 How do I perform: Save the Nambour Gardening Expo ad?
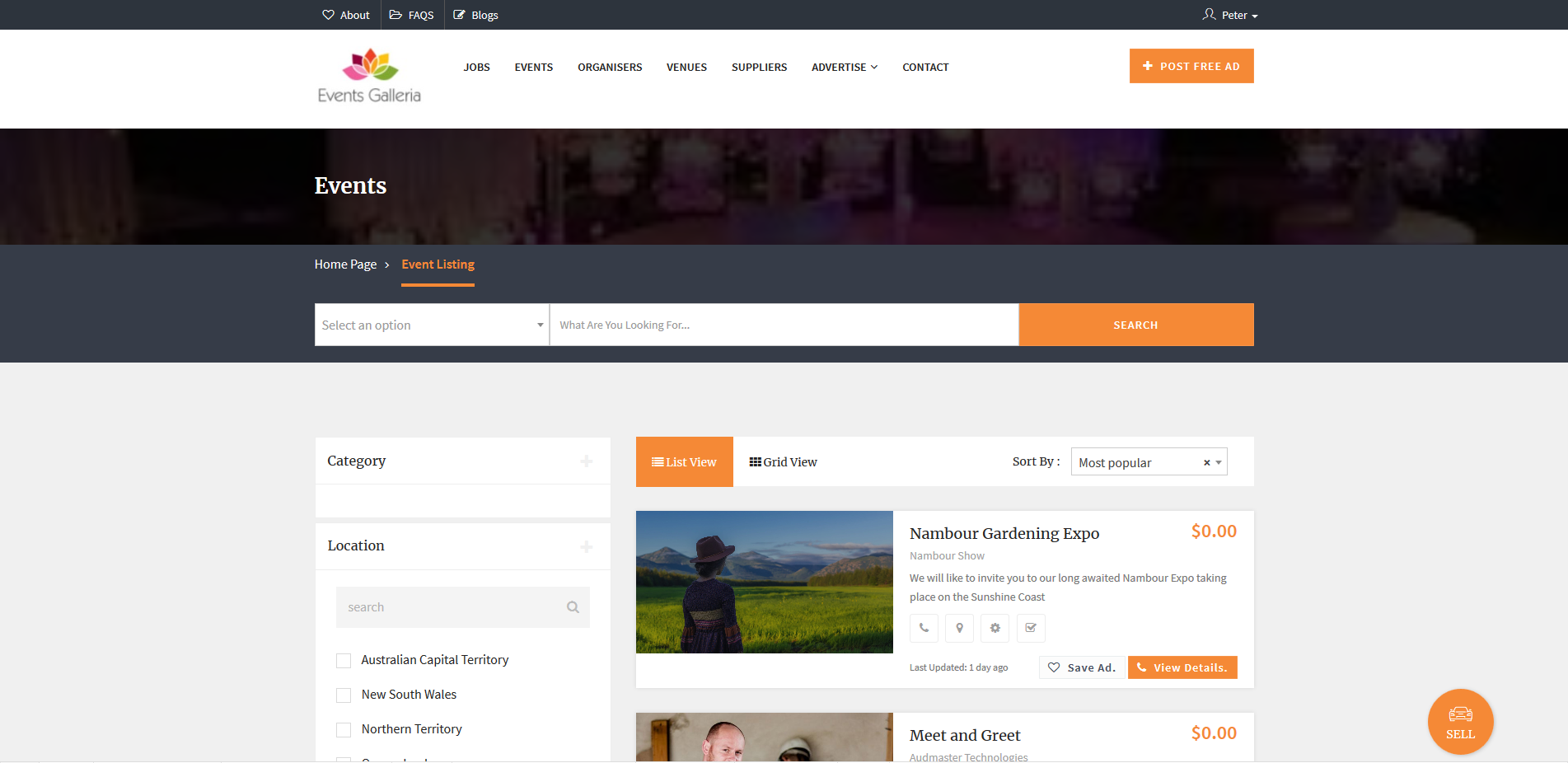1081,667
